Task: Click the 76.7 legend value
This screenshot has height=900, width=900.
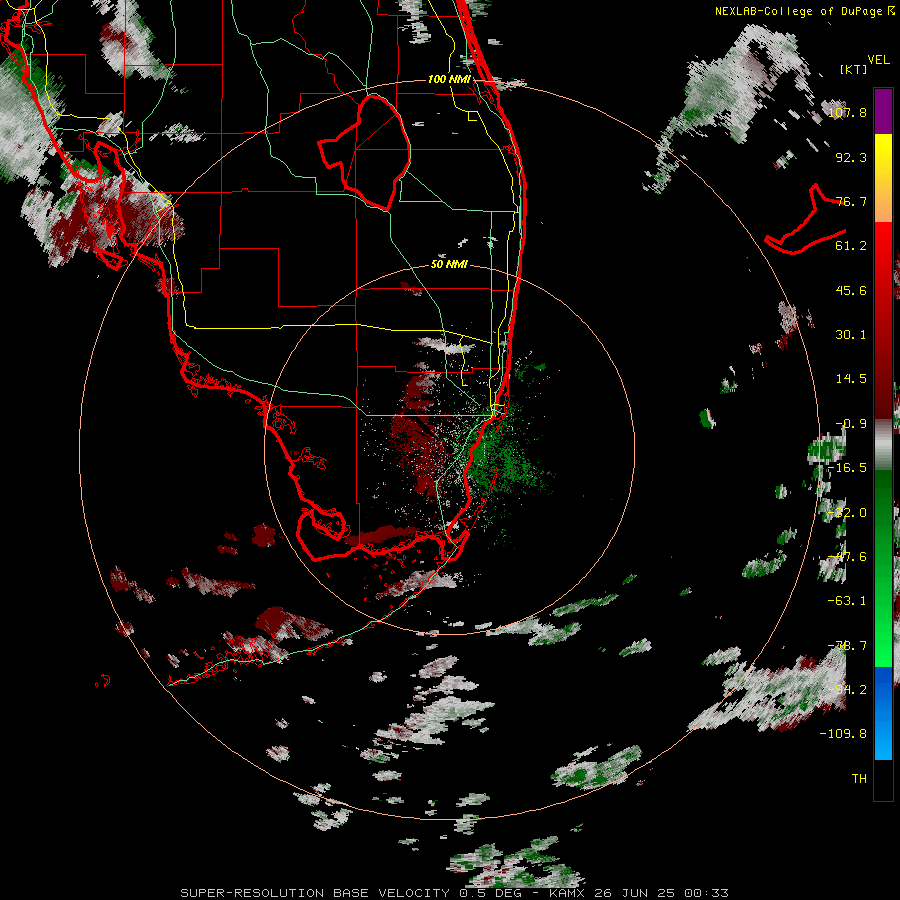Action: [851, 201]
